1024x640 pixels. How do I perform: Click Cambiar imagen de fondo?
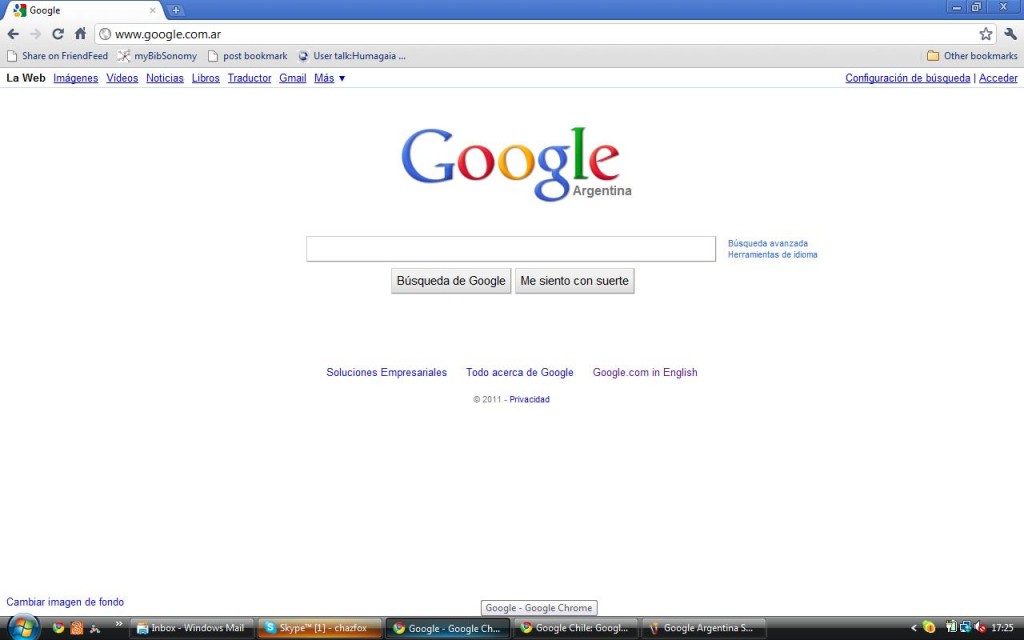(x=65, y=602)
